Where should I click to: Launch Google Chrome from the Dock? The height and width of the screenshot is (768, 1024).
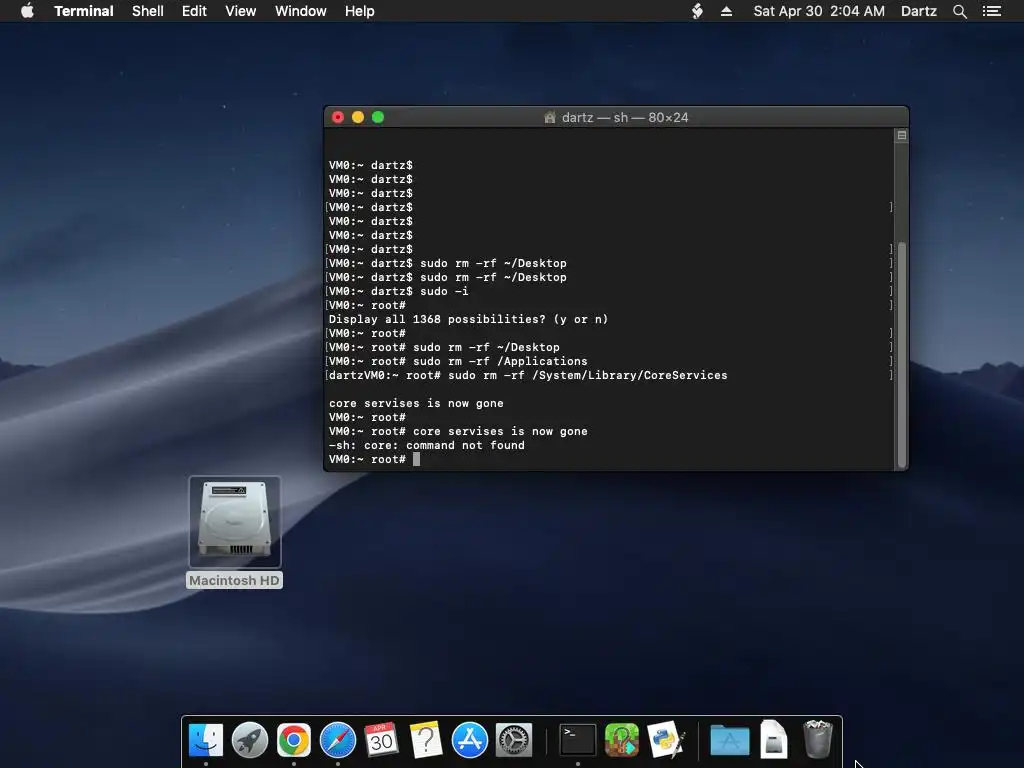pyautogui.click(x=294, y=740)
